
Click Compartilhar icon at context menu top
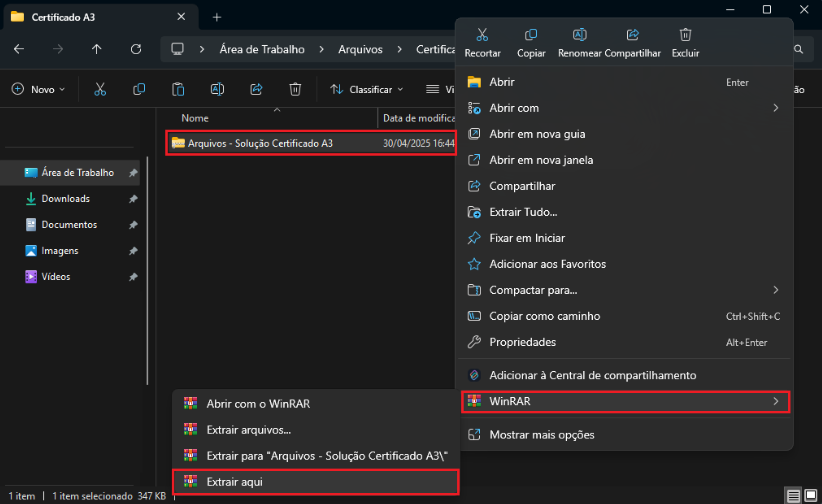click(x=633, y=35)
